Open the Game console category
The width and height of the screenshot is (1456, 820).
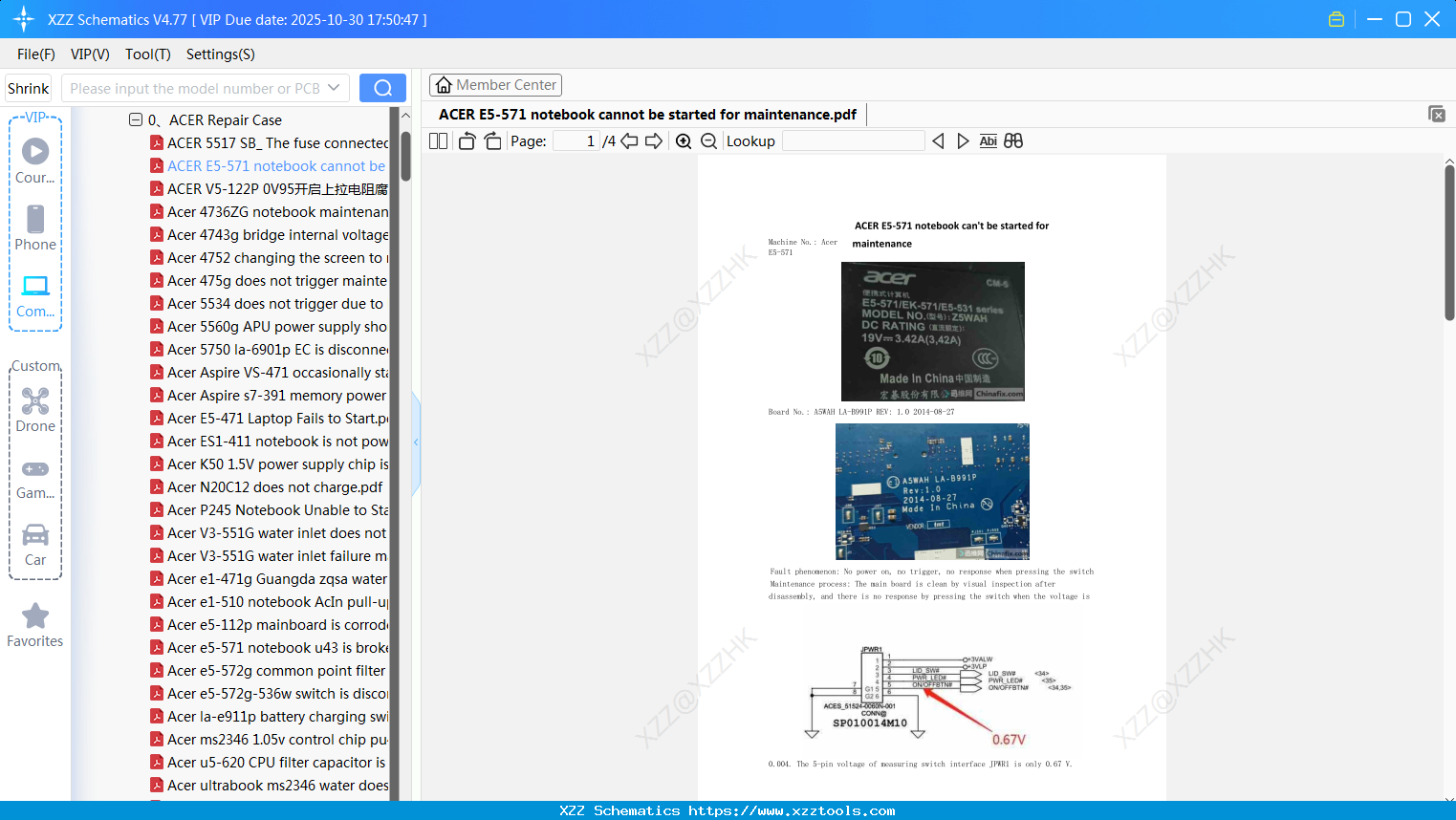point(35,478)
